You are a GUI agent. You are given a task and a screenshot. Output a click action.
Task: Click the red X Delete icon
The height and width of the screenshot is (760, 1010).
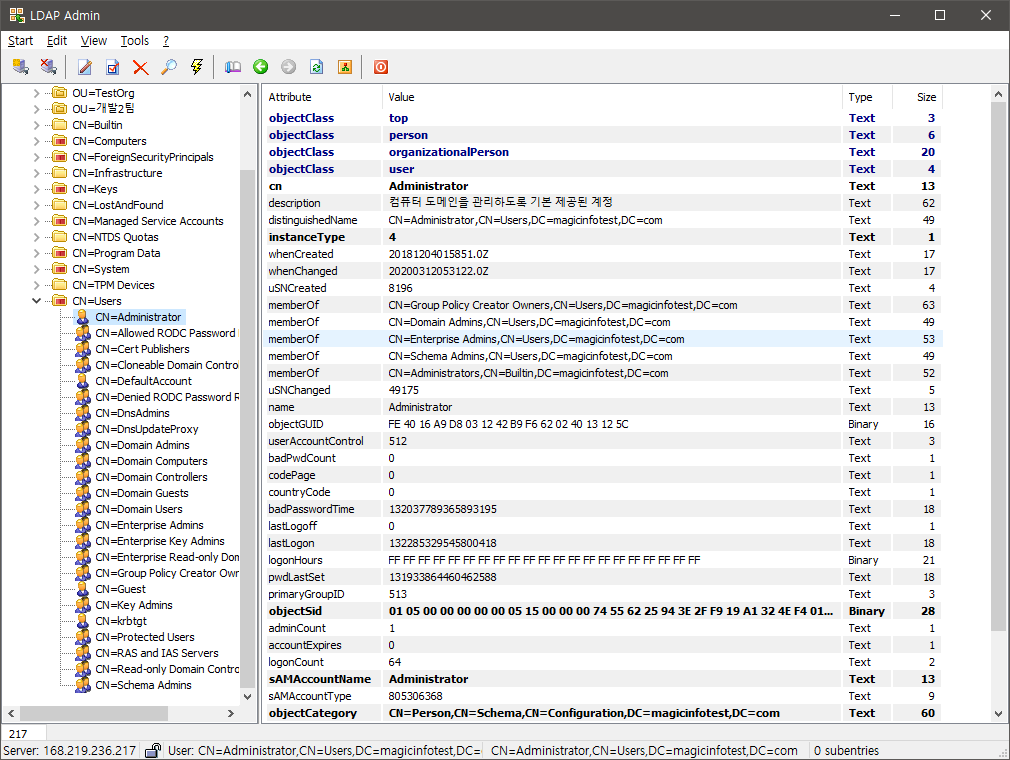point(140,67)
